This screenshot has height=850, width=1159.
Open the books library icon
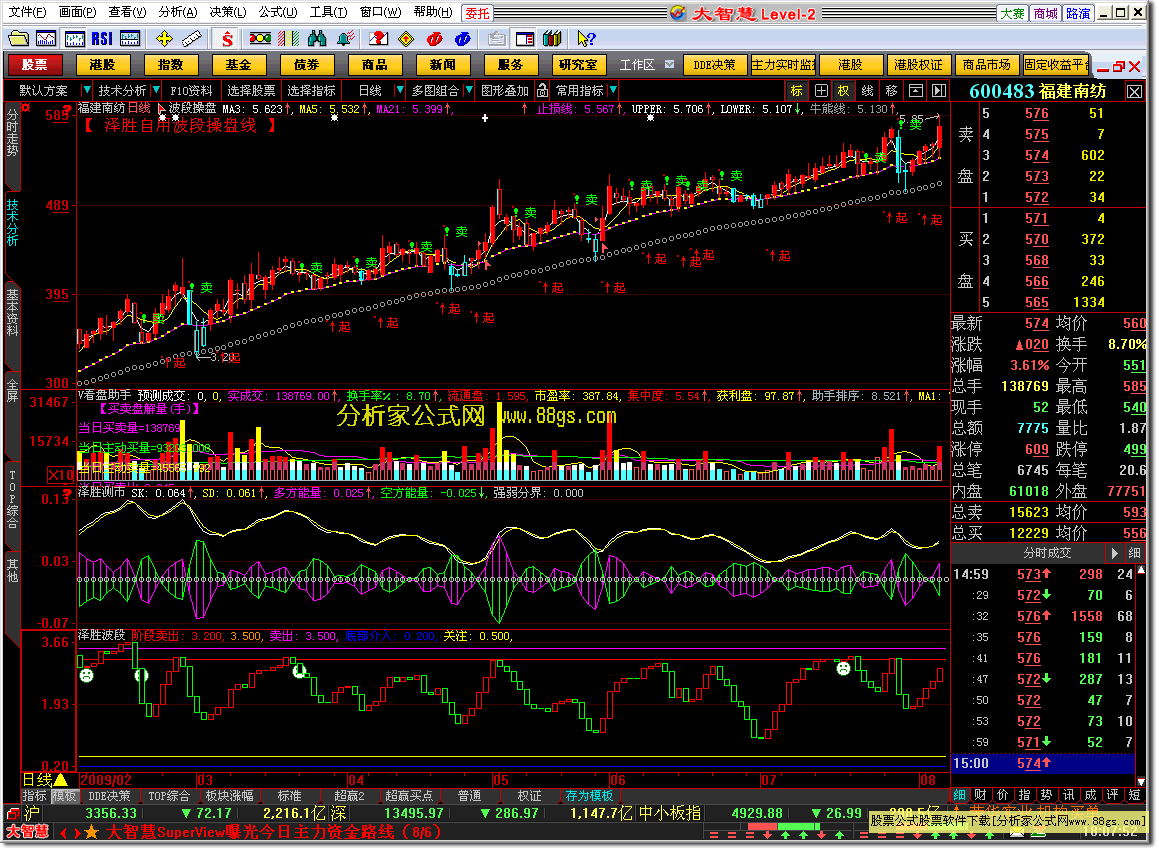pos(552,38)
